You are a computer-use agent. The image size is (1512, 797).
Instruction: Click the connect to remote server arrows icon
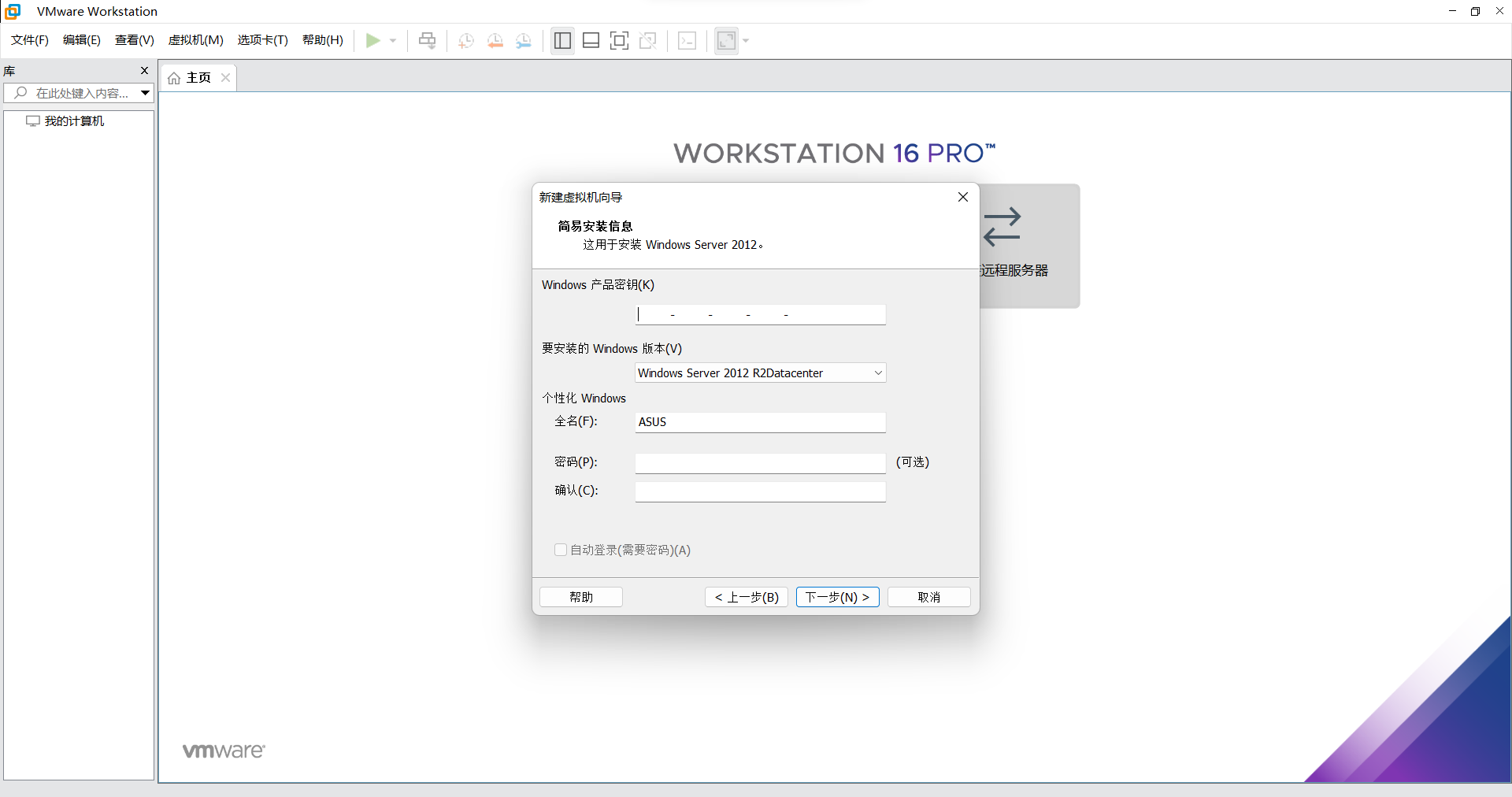[x=1002, y=227]
